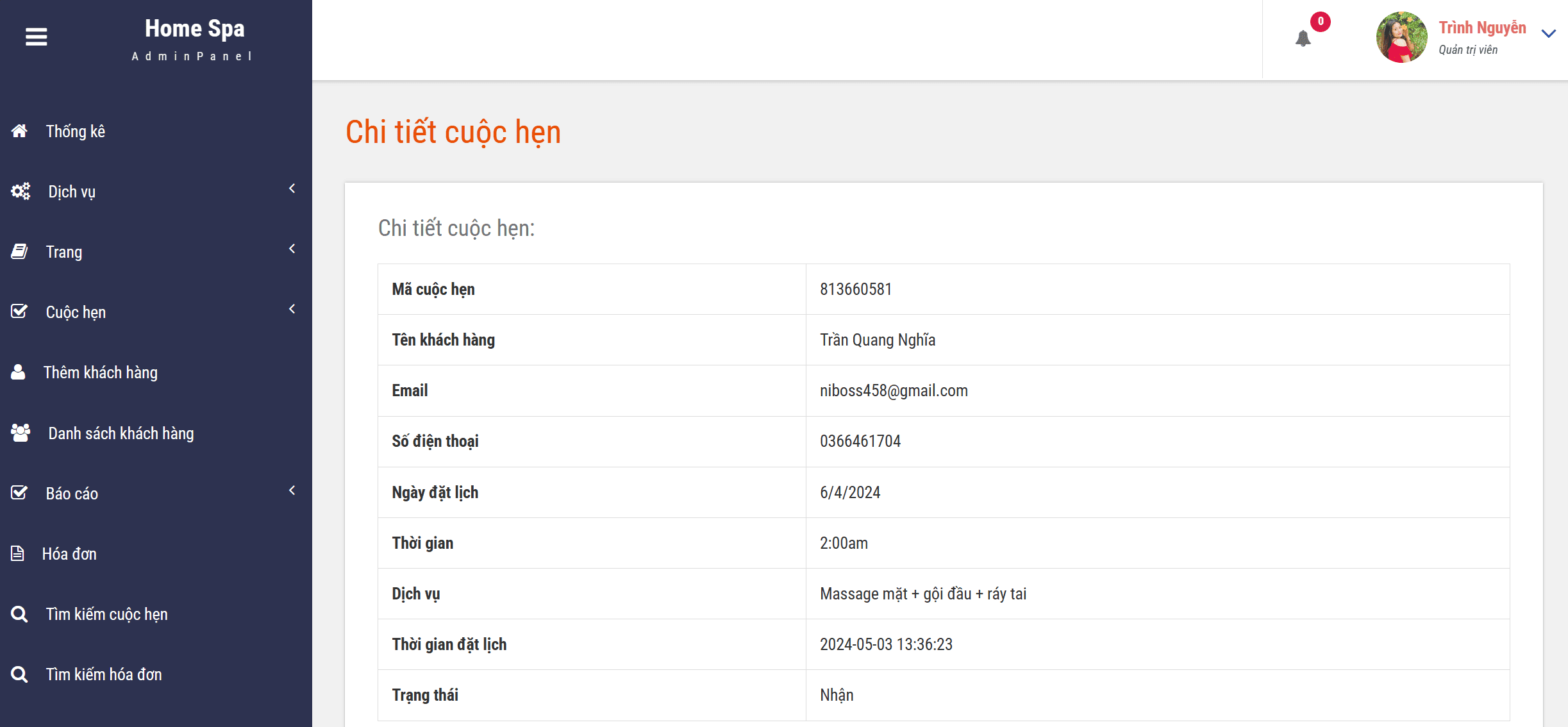Toggle the hamburger sidebar menu icon
This screenshot has height=727, width=1568.
pyautogui.click(x=37, y=37)
